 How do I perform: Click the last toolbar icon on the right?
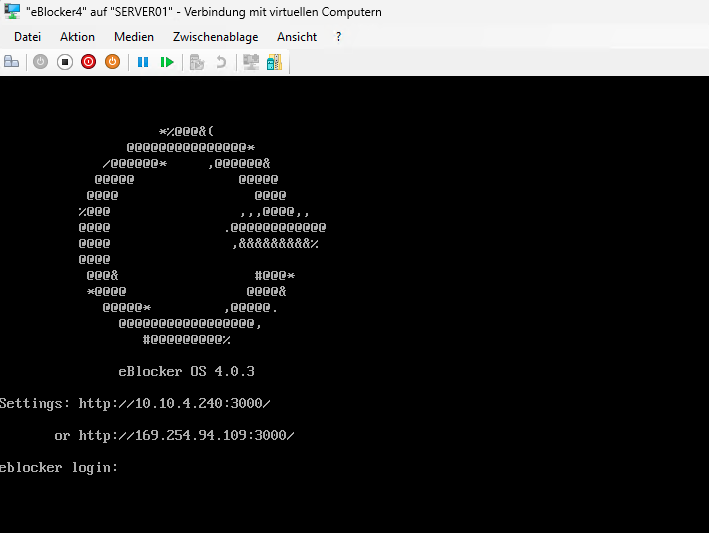[274, 62]
